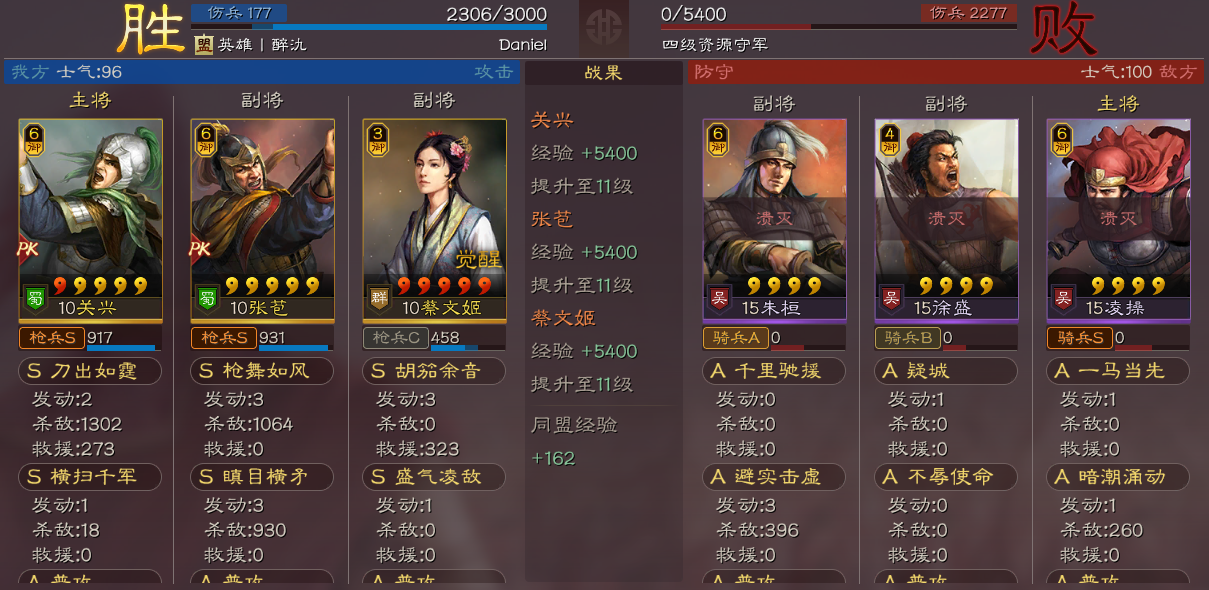Click the center battle emblem icon
Image resolution: width=1209 pixels, height=590 pixels.
pos(604,27)
